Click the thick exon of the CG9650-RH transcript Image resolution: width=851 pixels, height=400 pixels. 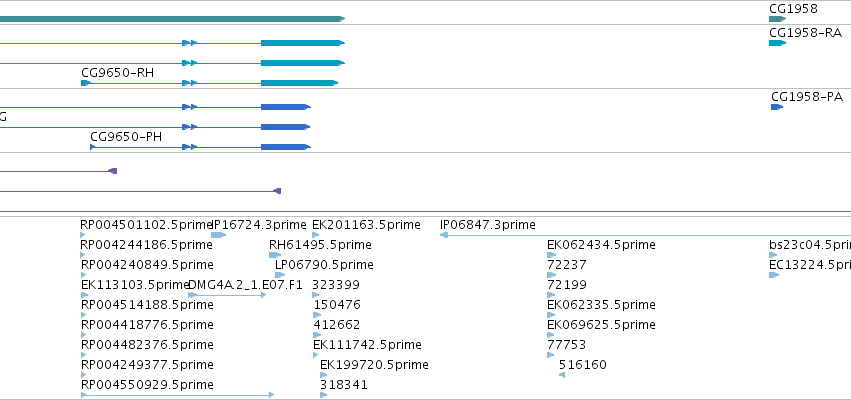tap(299, 83)
